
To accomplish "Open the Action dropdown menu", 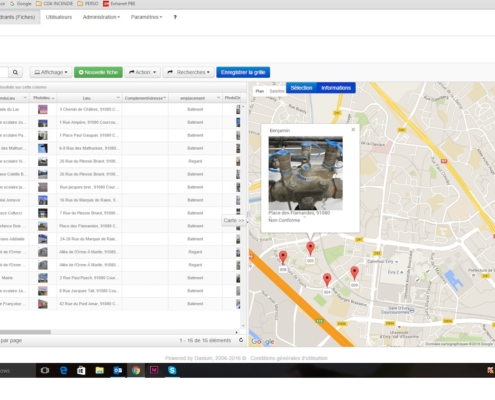I will point(142,72).
